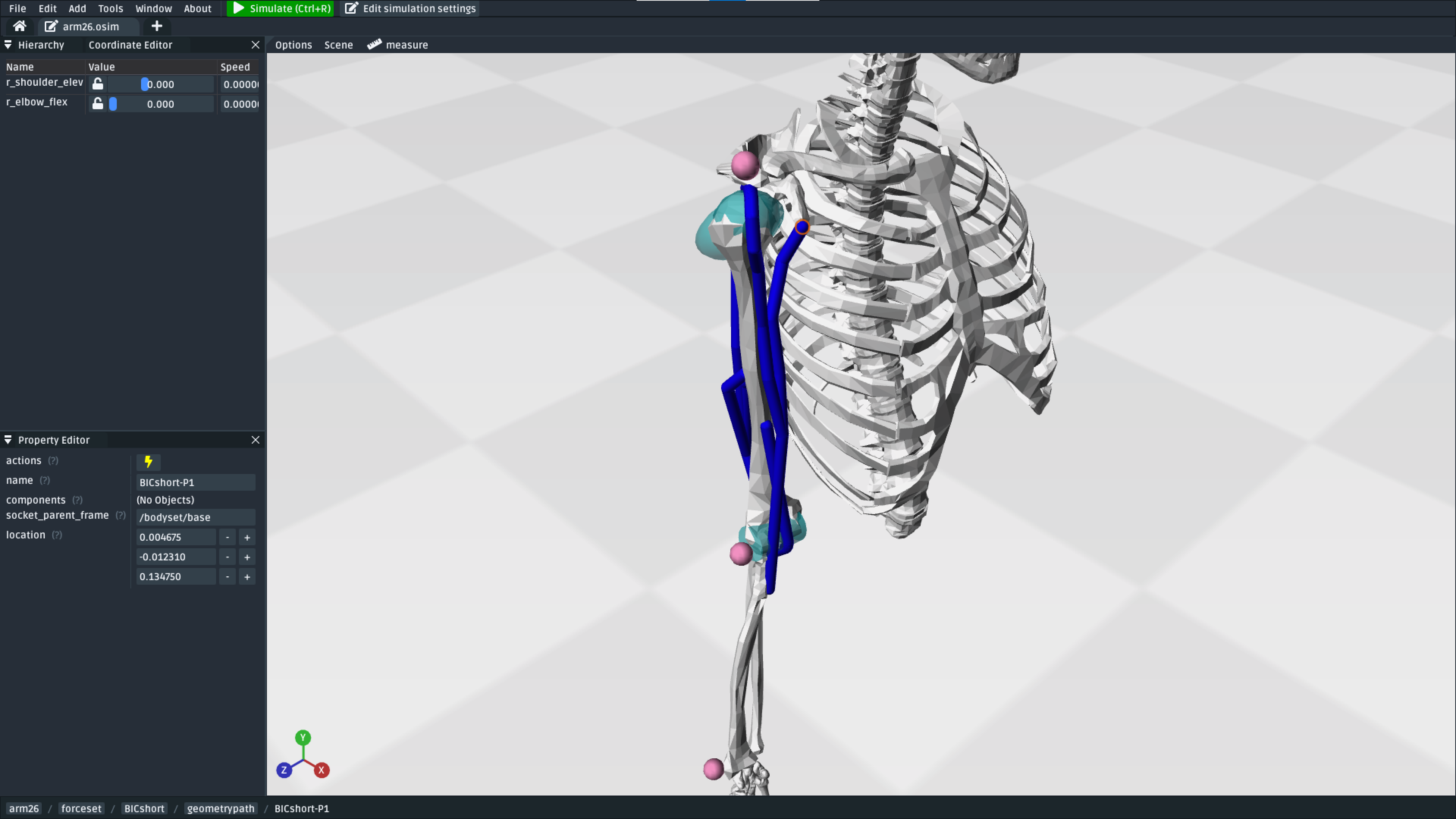The height and width of the screenshot is (819, 1456).
Task: Edit the BICshort-P1 name field
Action: pos(195,482)
